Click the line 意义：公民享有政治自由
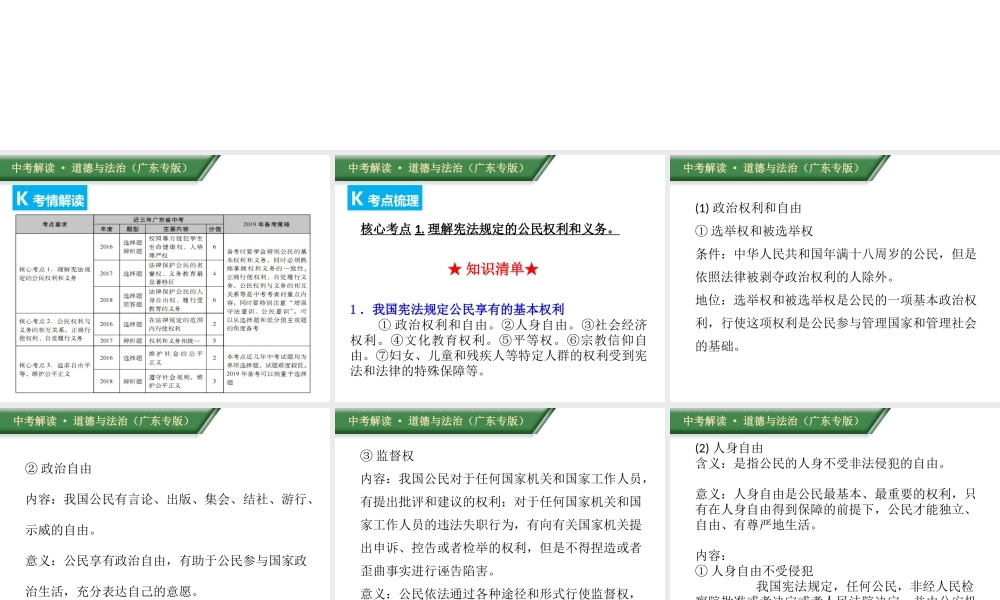1000x600 pixels. click(x=166, y=560)
